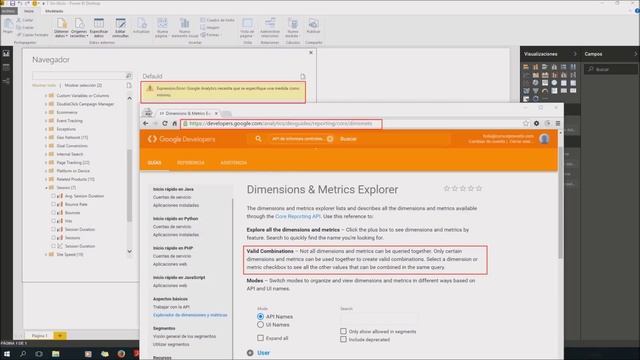
Task: Bookmark page with the star icon
Action: click(x=526, y=123)
